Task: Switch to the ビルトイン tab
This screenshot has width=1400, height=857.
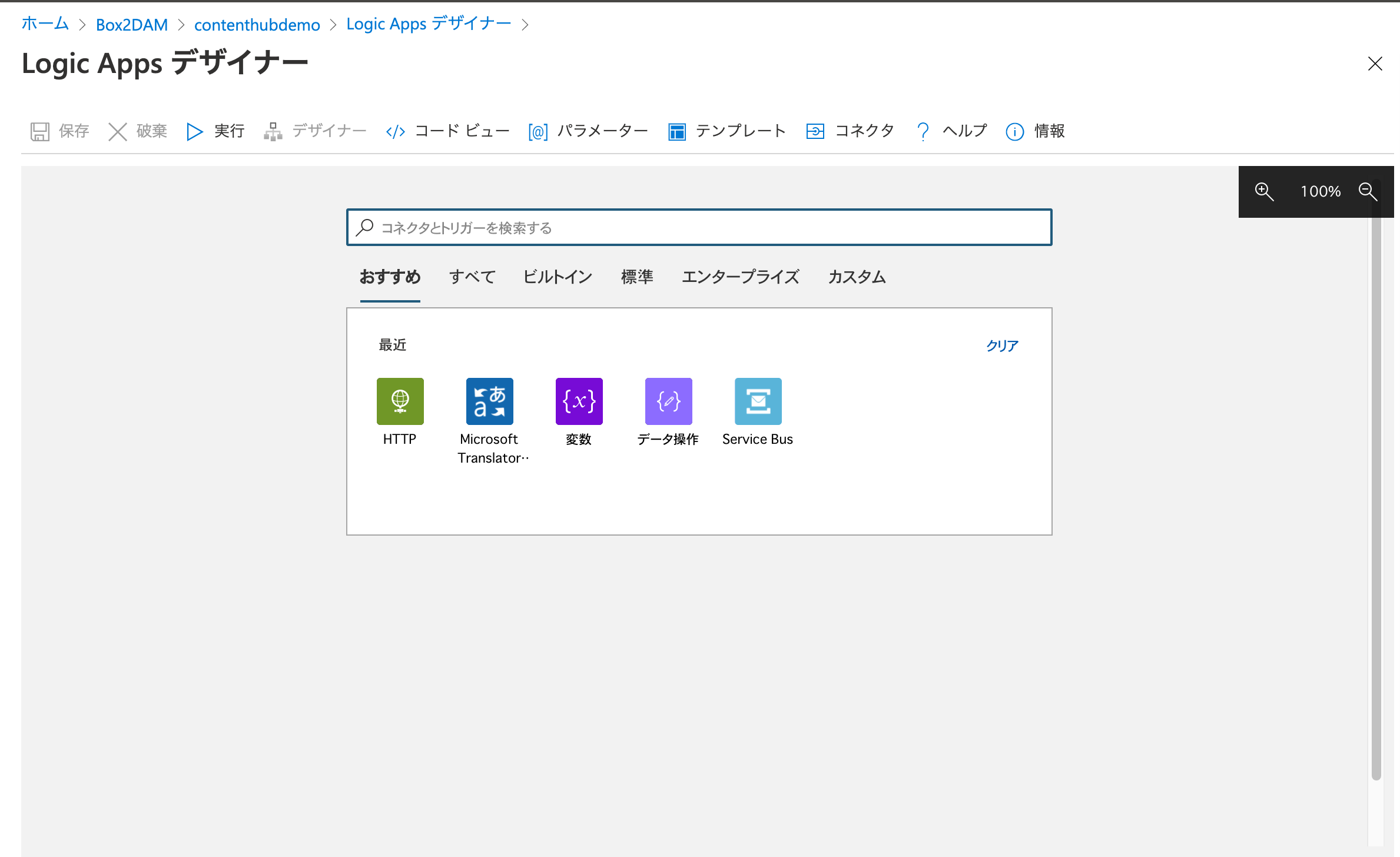Action: pos(558,277)
